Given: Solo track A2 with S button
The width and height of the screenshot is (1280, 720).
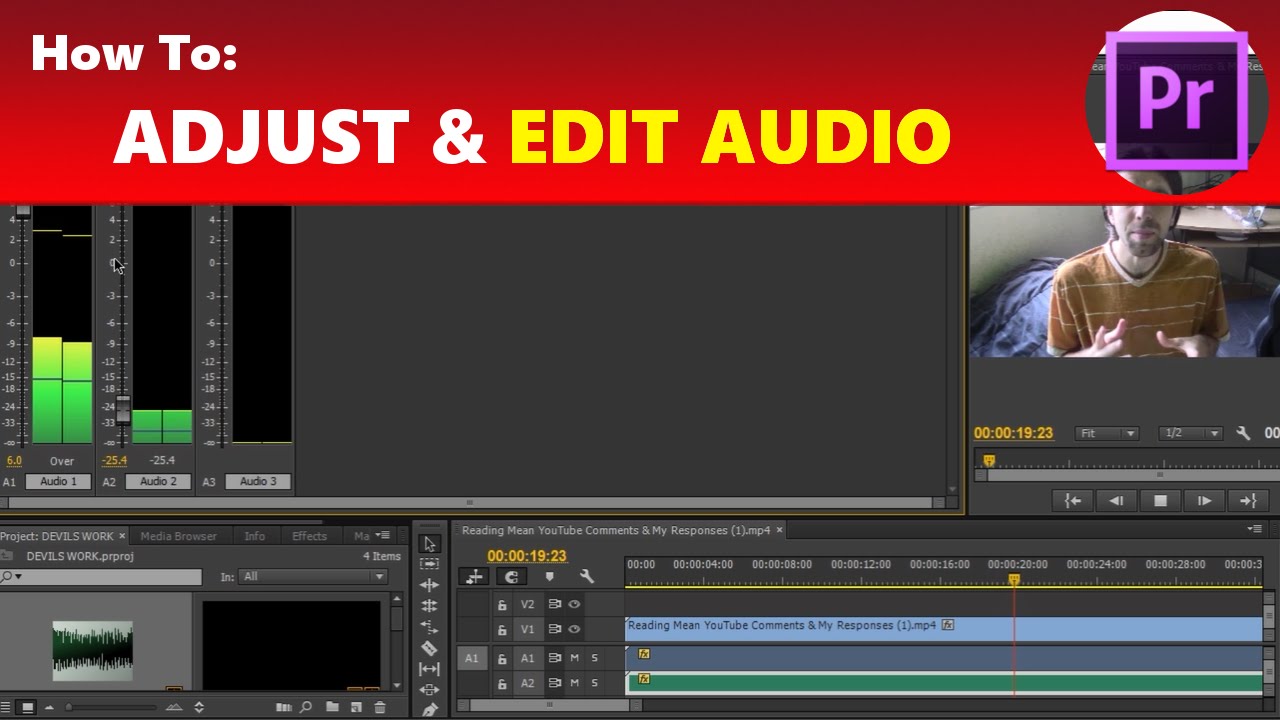Looking at the screenshot, I should (594, 684).
